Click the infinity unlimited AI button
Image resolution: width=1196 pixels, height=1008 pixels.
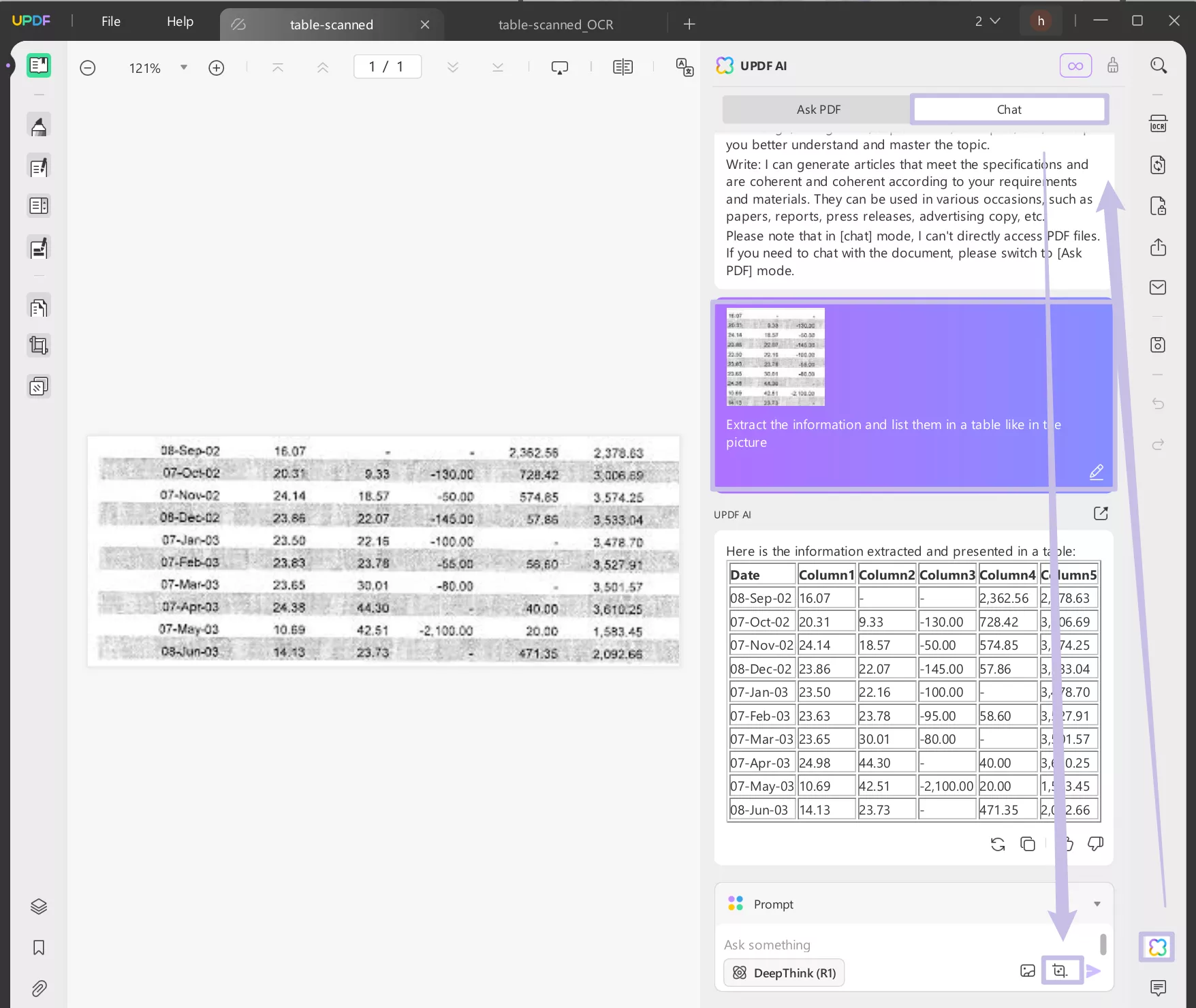pyautogui.click(x=1076, y=65)
